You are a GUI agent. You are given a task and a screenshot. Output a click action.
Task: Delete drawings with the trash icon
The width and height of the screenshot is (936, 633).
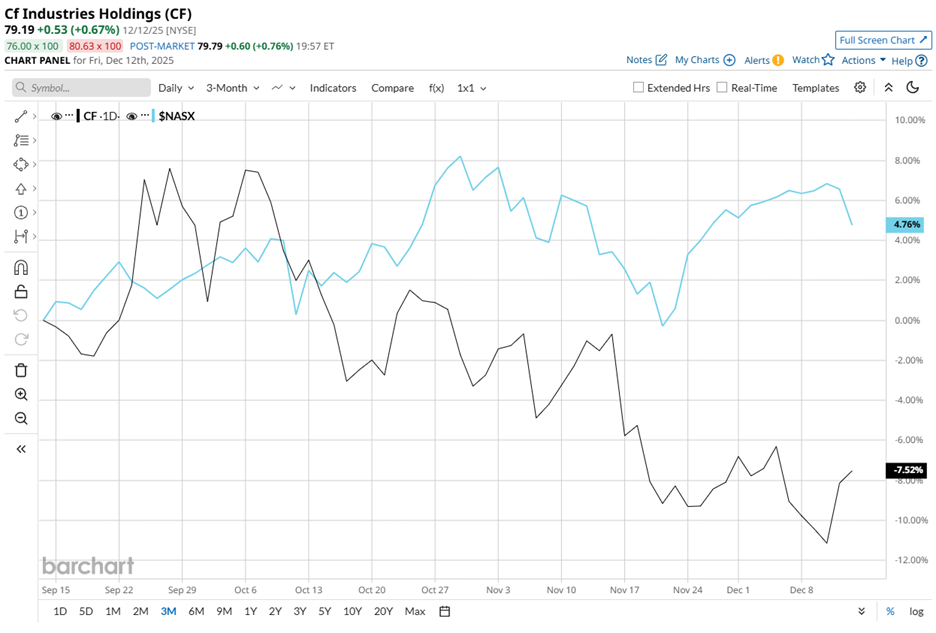coord(21,370)
